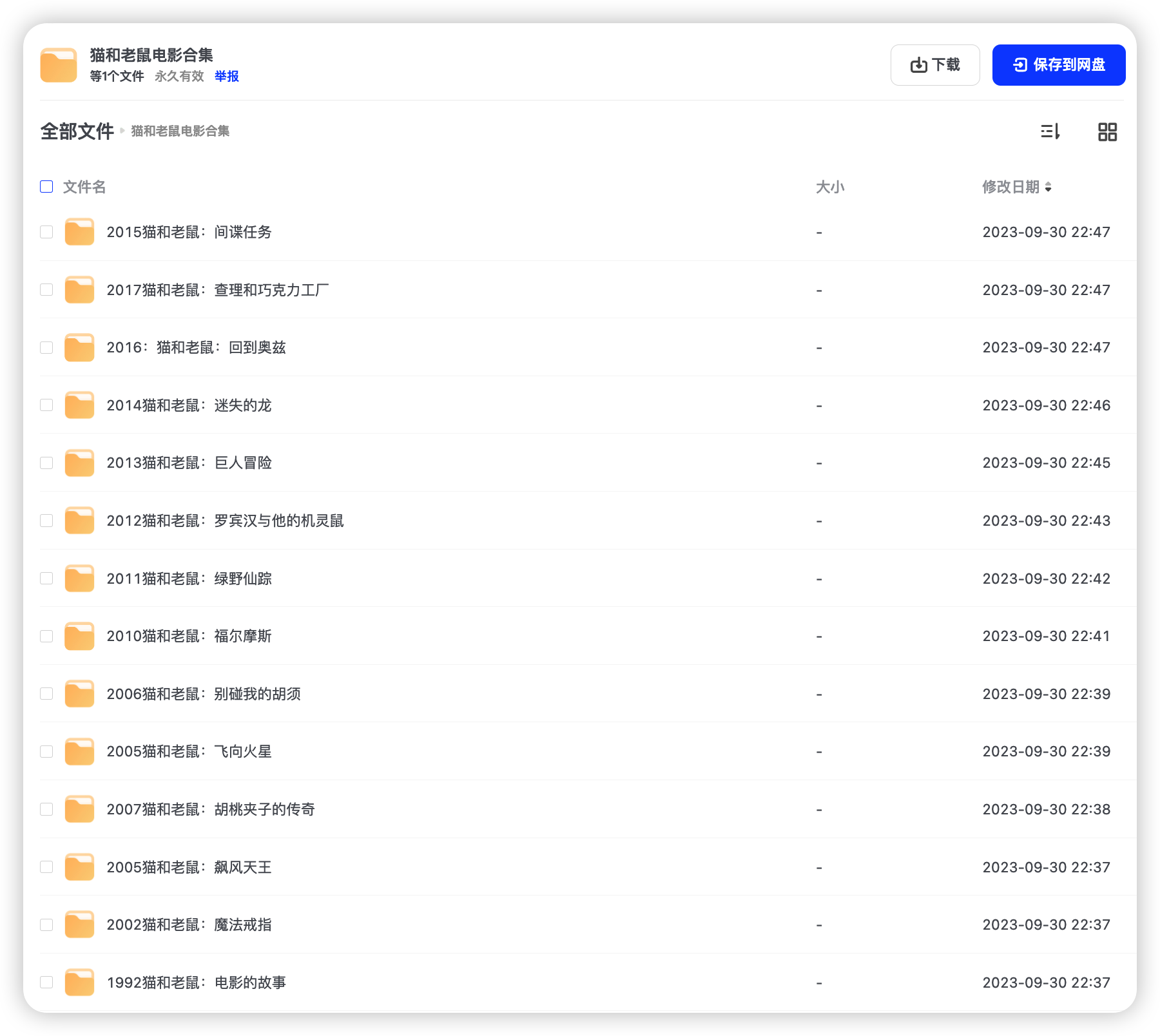The image size is (1160, 1036).
Task: Click the header folder icon for 猫和老鼠电影合集
Action: 59,65
